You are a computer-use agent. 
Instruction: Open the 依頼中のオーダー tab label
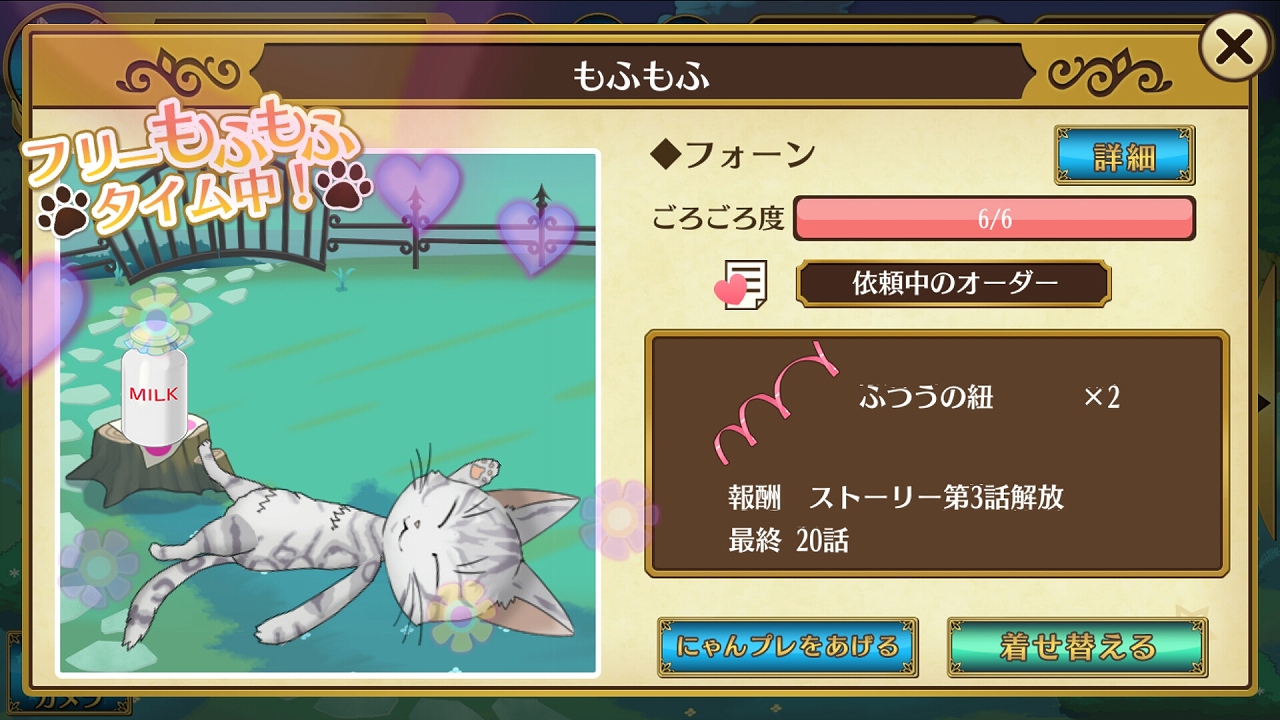coord(953,284)
